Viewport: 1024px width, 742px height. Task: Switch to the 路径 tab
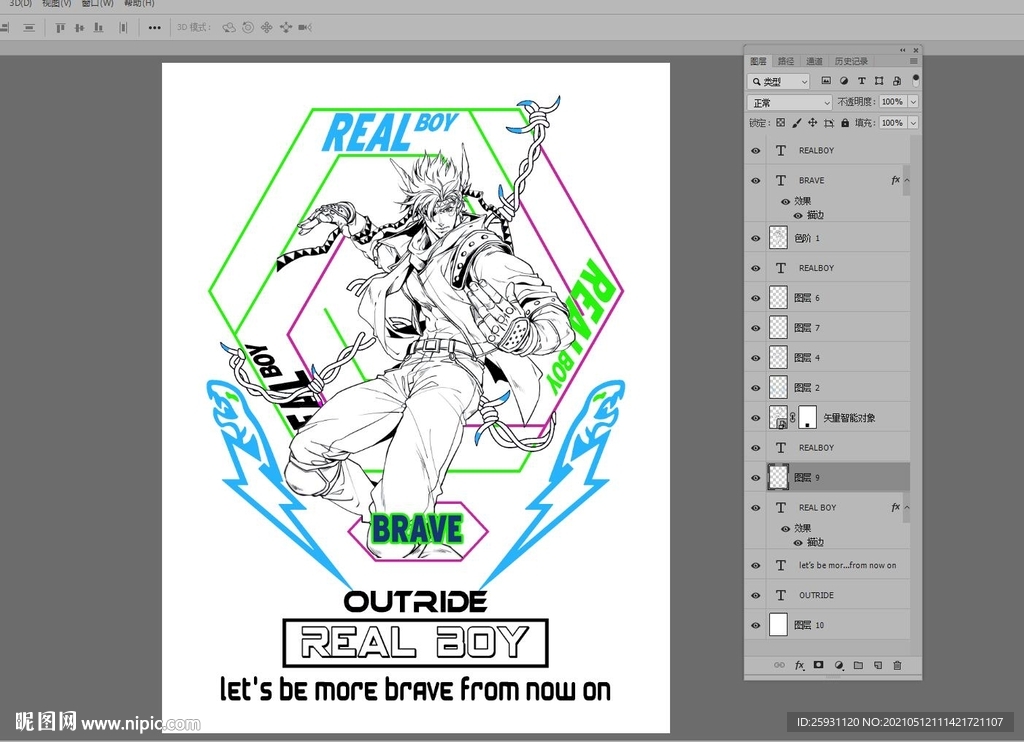click(786, 61)
